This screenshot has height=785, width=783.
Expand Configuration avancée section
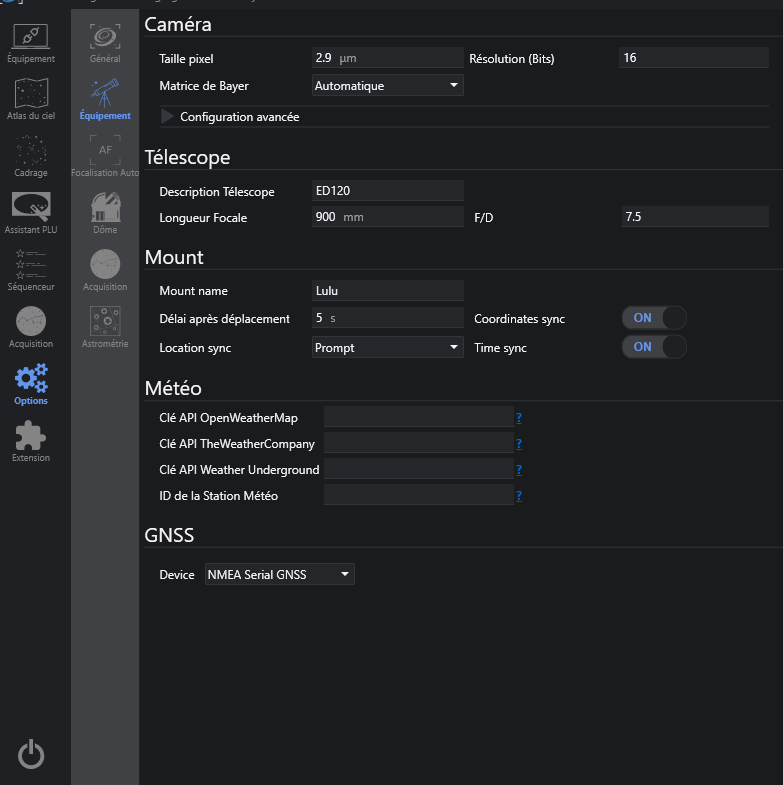(x=168, y=117)
